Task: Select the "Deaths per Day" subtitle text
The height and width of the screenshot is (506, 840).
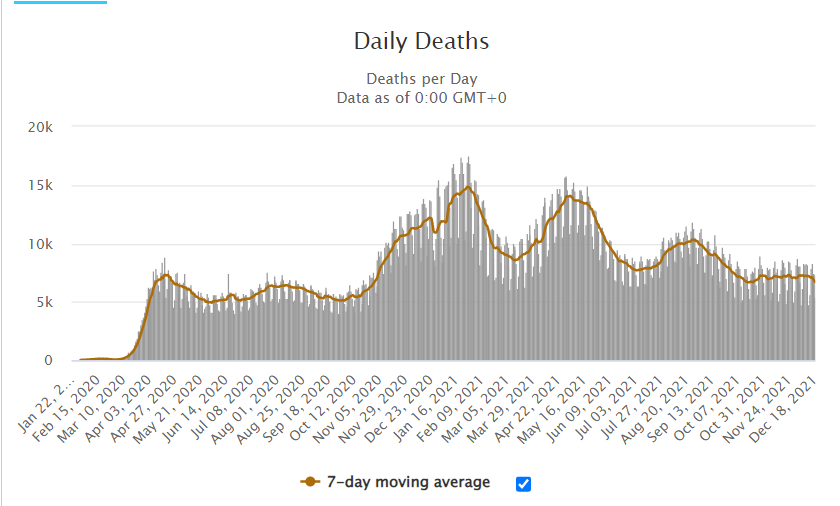Action: (421, 78)
